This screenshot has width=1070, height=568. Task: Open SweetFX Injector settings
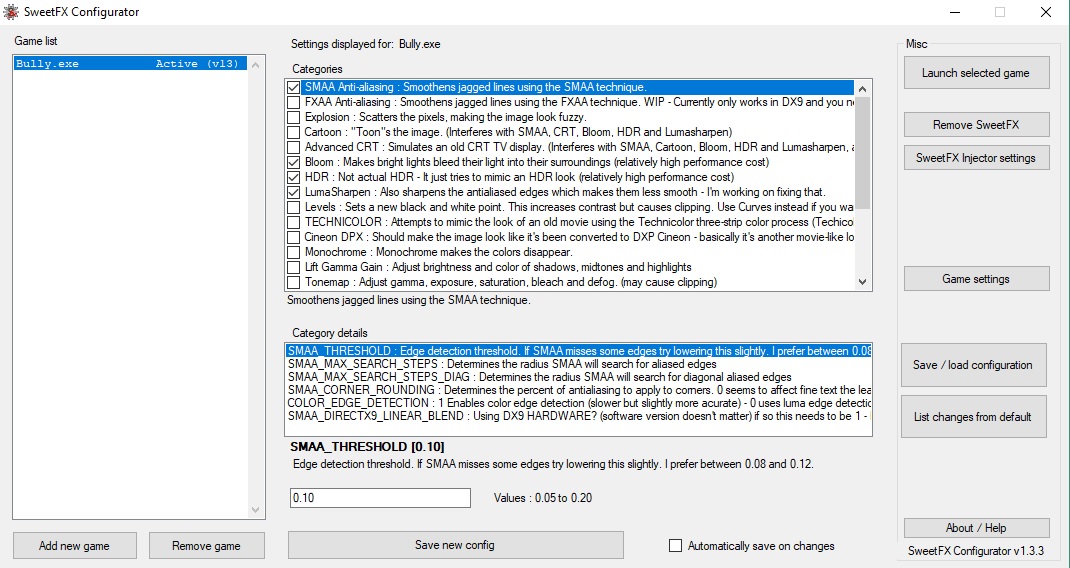pos(977,158)
